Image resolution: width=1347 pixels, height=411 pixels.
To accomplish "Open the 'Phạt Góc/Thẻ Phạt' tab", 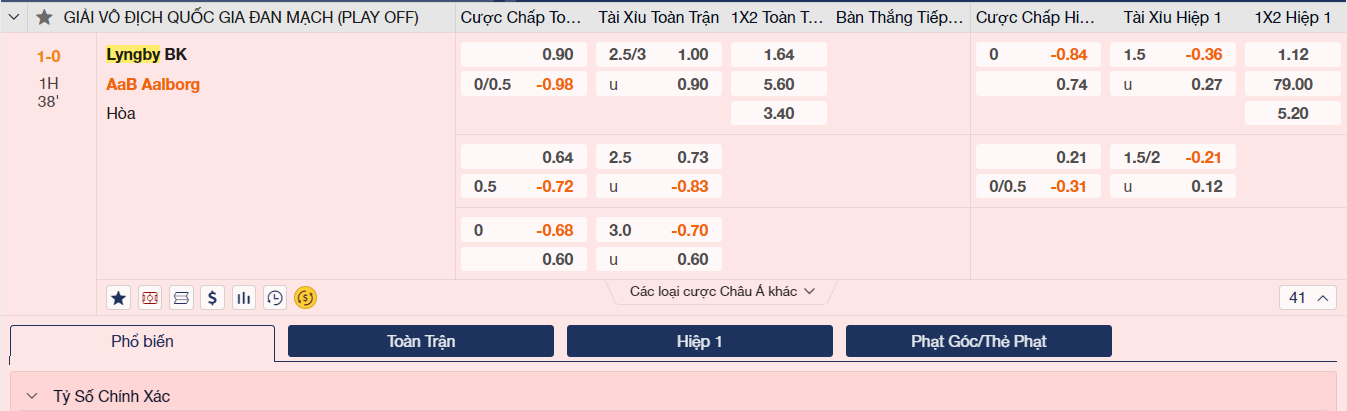I will coord(978,341).
